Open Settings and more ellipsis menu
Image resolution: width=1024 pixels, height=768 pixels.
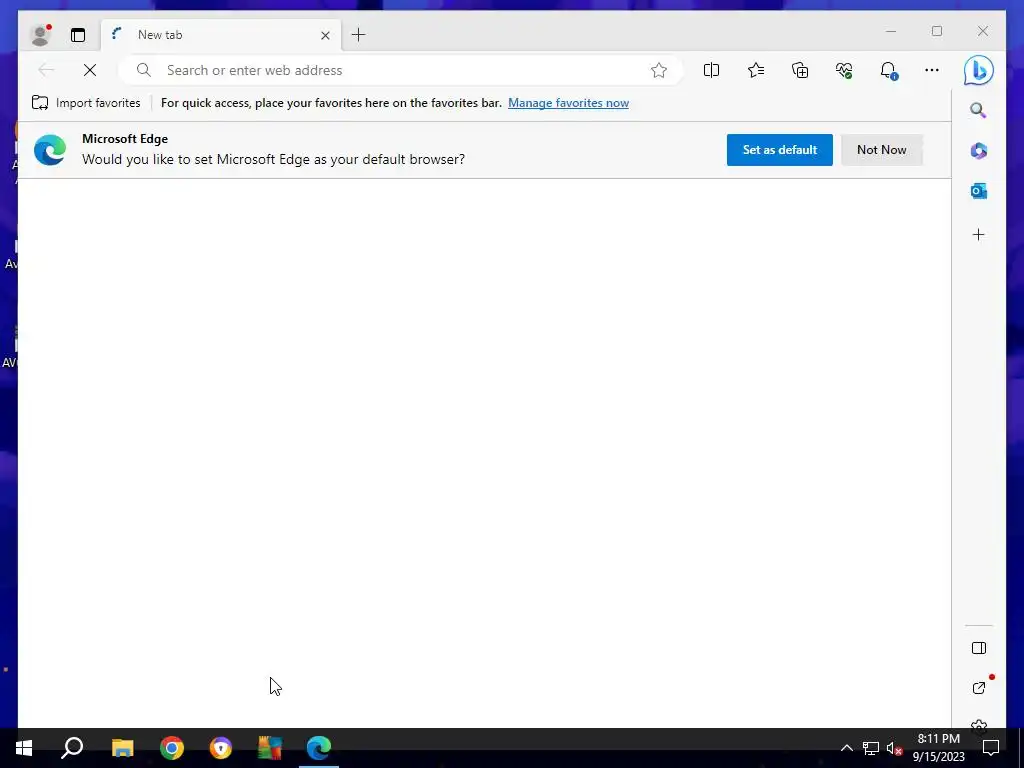point(932,70)
